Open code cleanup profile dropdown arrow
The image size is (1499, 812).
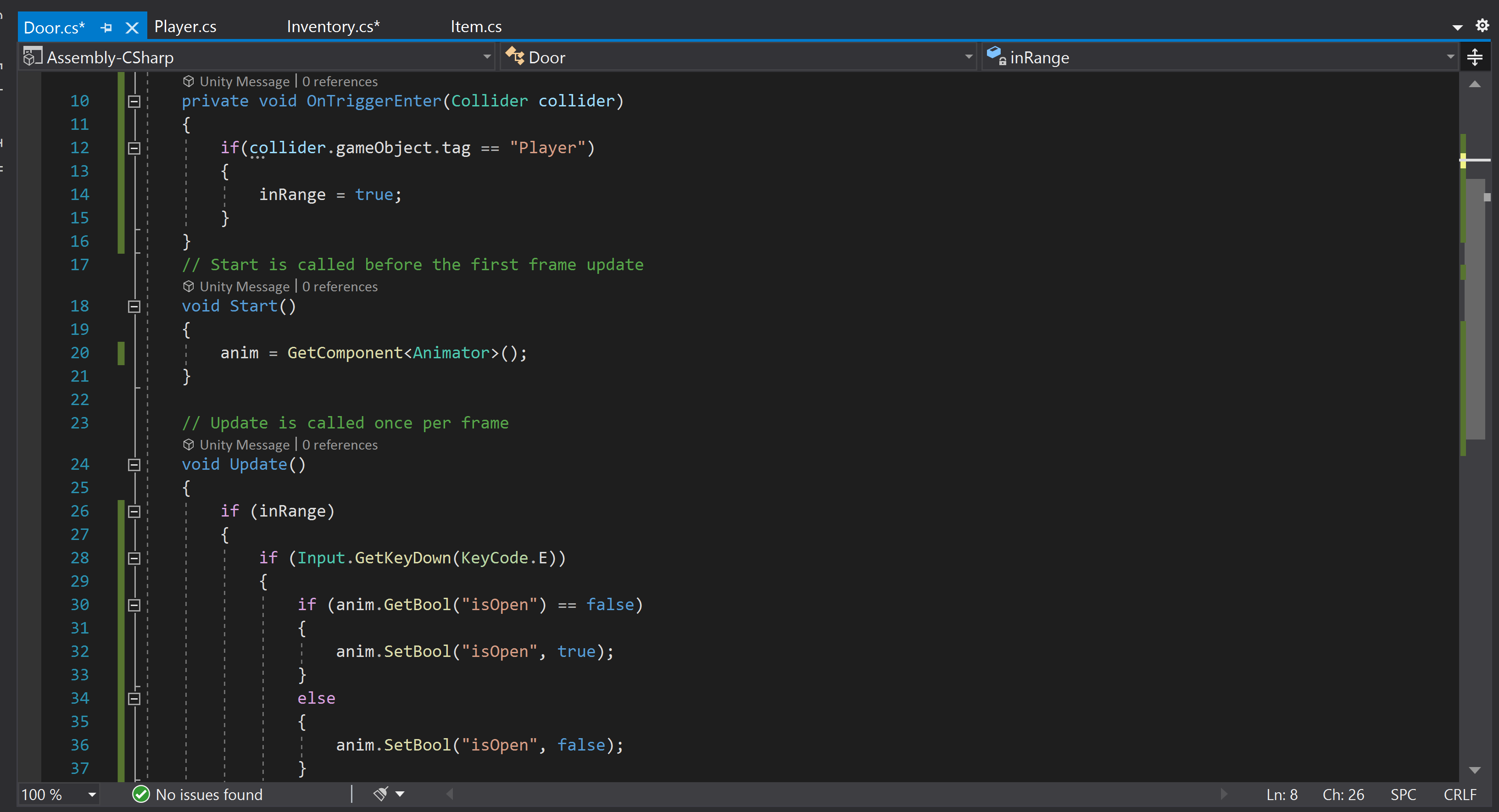[x=400, y=794]
